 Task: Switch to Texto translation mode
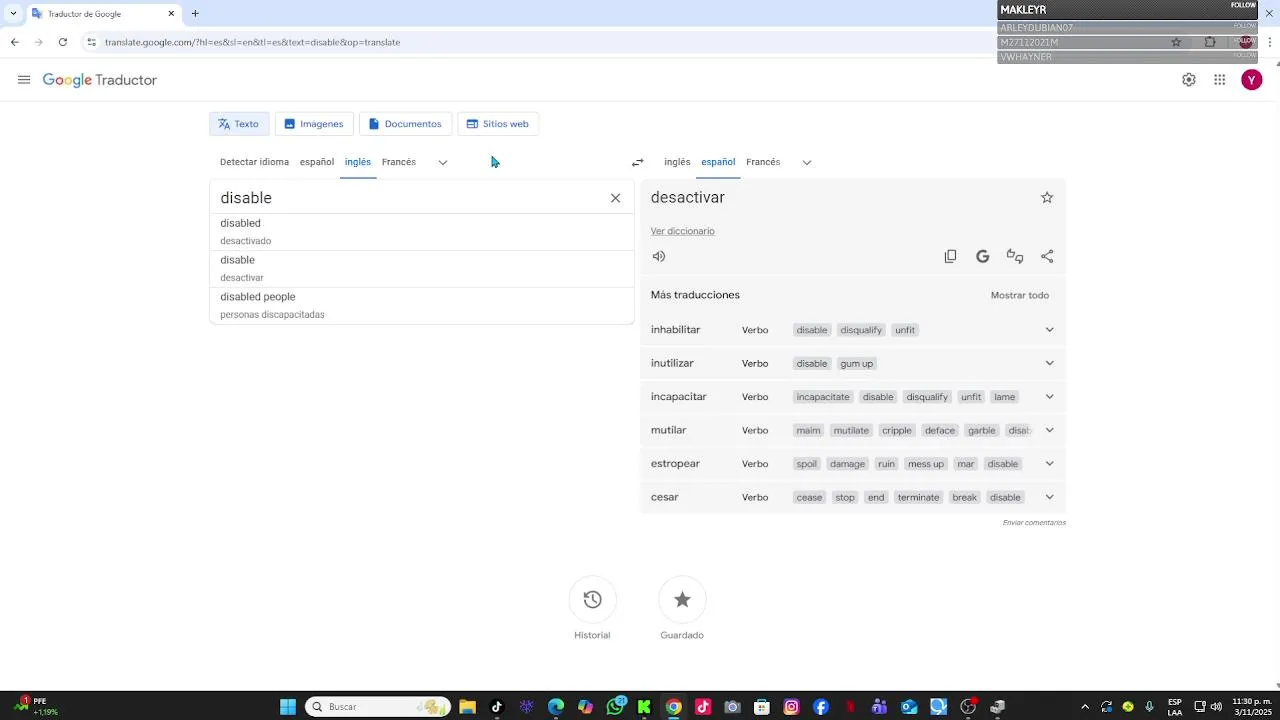pyautogui.click(x=239, y=124)
